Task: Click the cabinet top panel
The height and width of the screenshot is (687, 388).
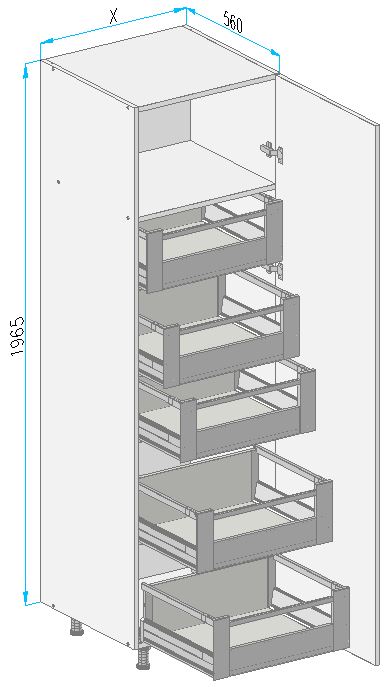Action: pyautogui.click(x=159, y=66)
